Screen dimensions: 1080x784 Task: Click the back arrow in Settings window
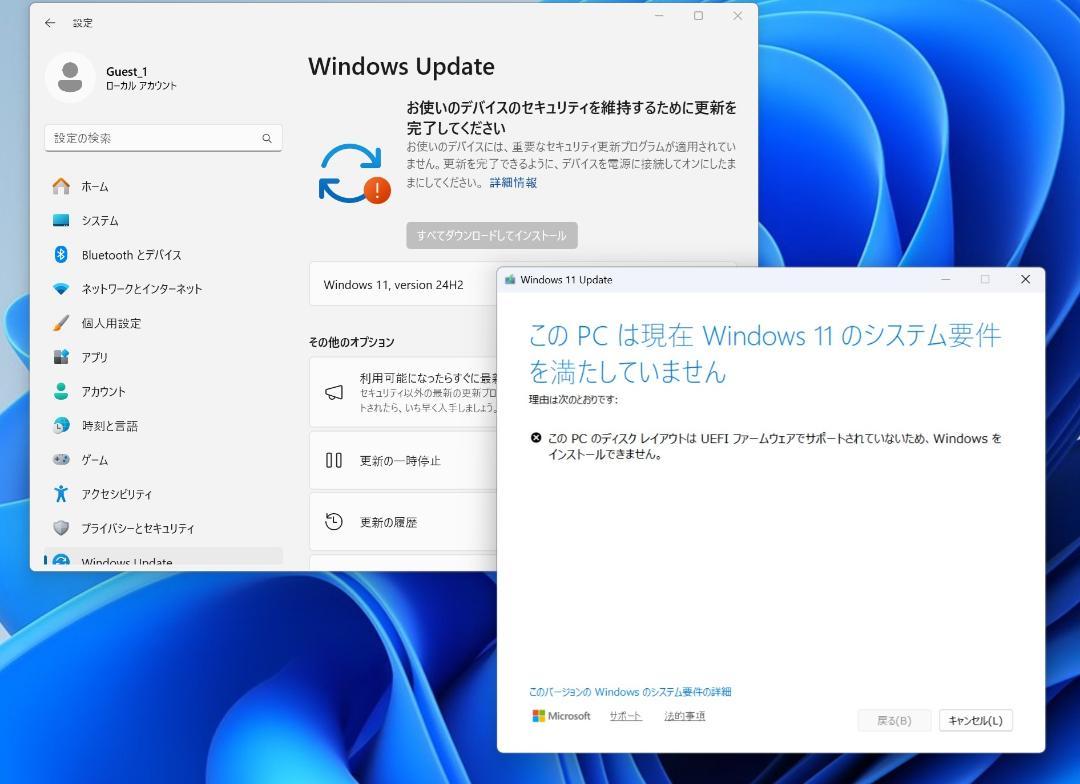coord(50,23)
